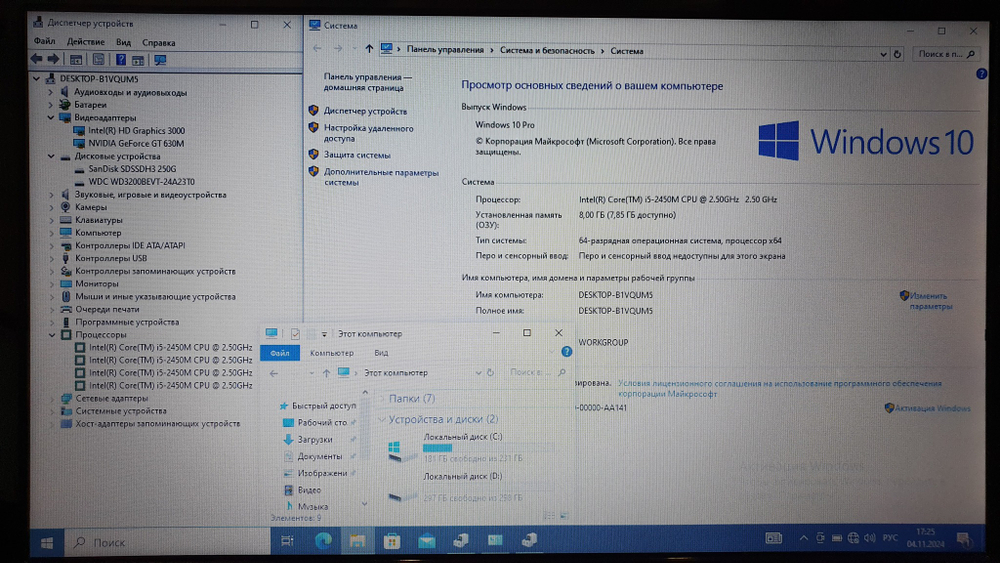The width and height of the screenshot is (1000, 563).
Task: Expand the Сетевые адаптеры node
Action: (52, 398)
